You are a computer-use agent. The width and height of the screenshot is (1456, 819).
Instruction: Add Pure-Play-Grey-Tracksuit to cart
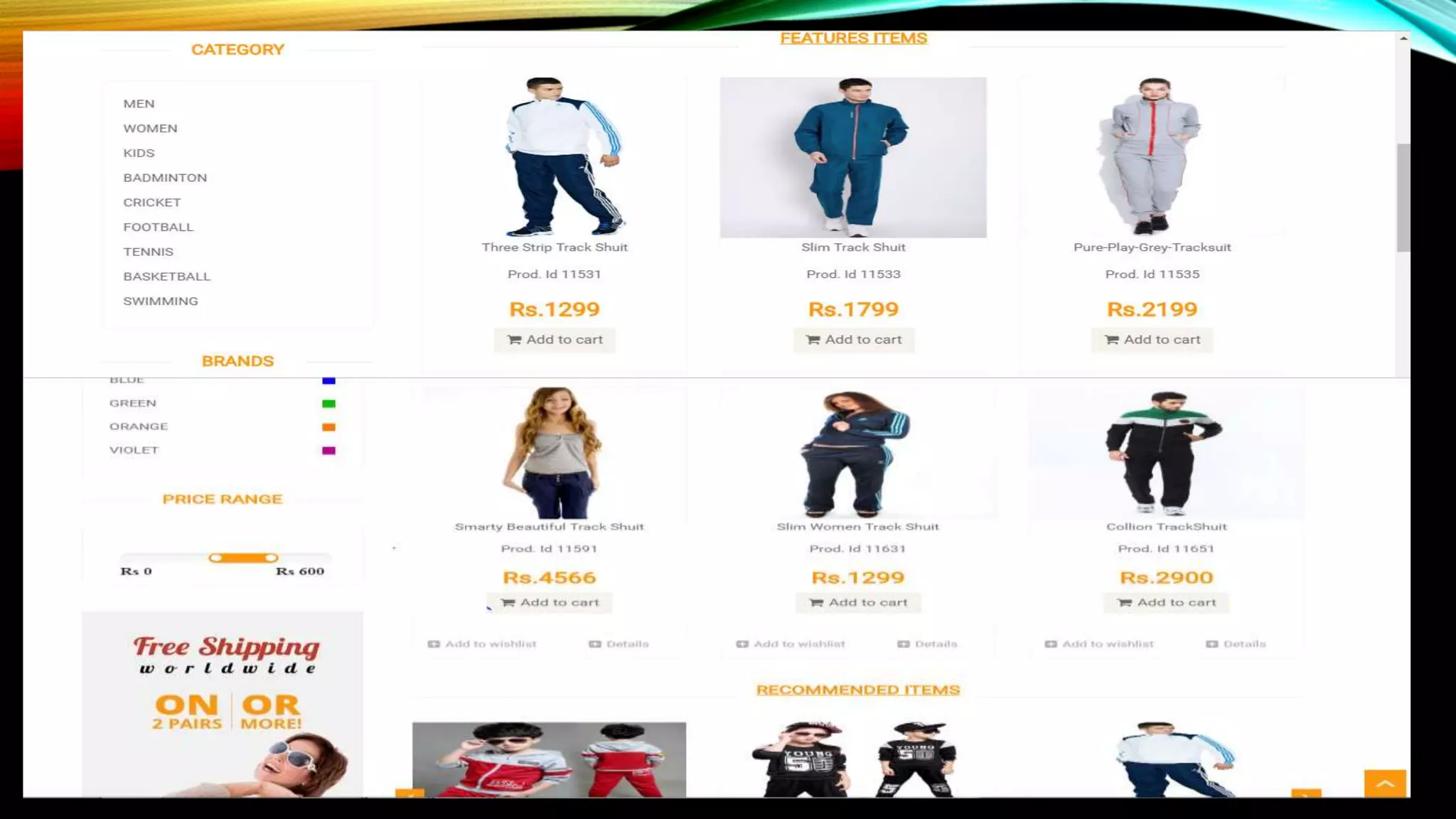tap(1152, 340)
